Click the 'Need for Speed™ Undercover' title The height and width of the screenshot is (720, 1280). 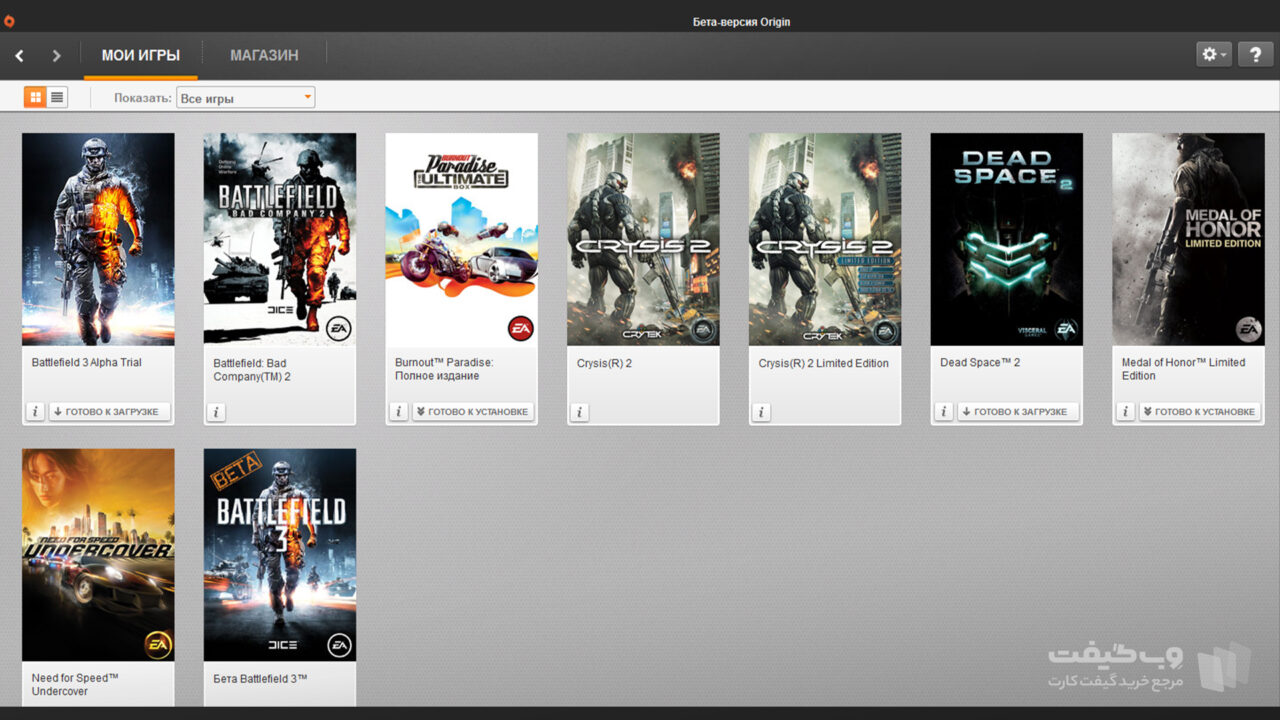(75, 684)
